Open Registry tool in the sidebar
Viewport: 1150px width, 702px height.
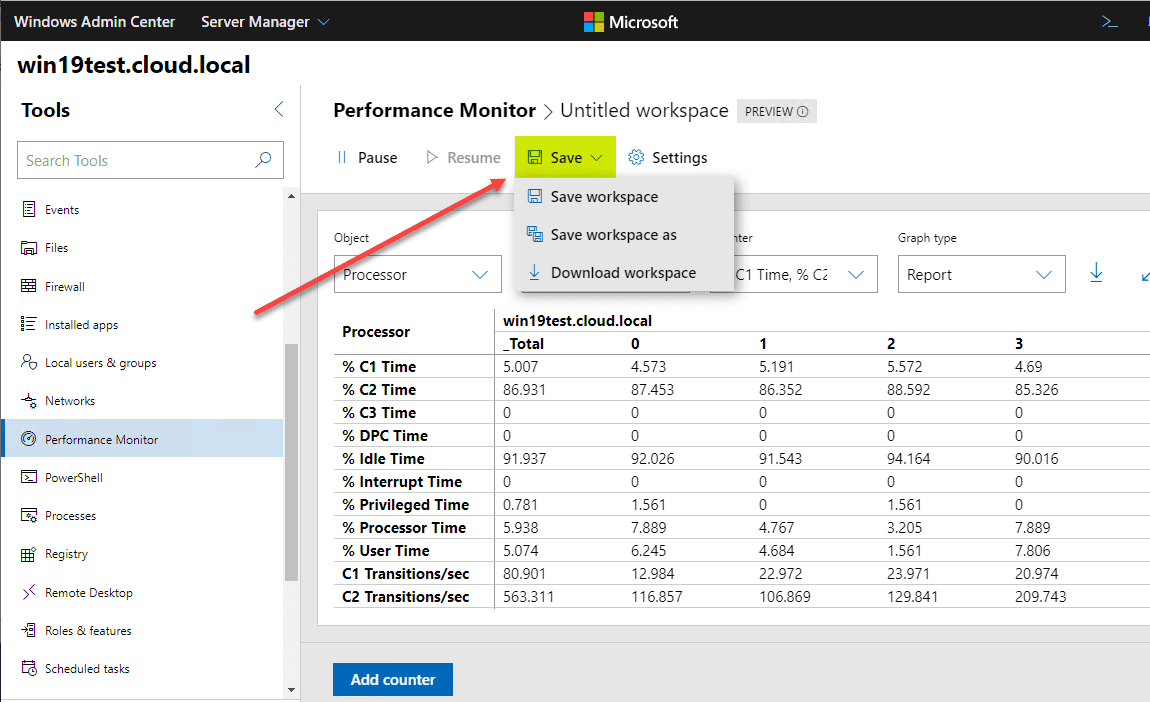pos(66,554)
